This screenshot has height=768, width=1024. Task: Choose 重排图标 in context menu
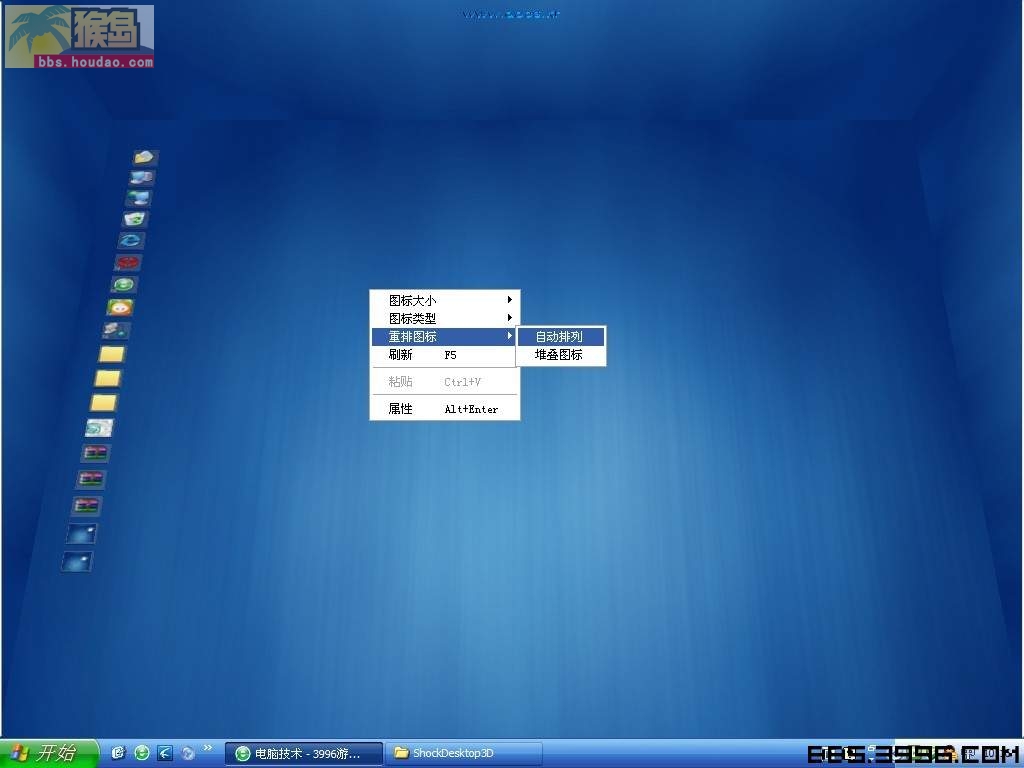445,336
